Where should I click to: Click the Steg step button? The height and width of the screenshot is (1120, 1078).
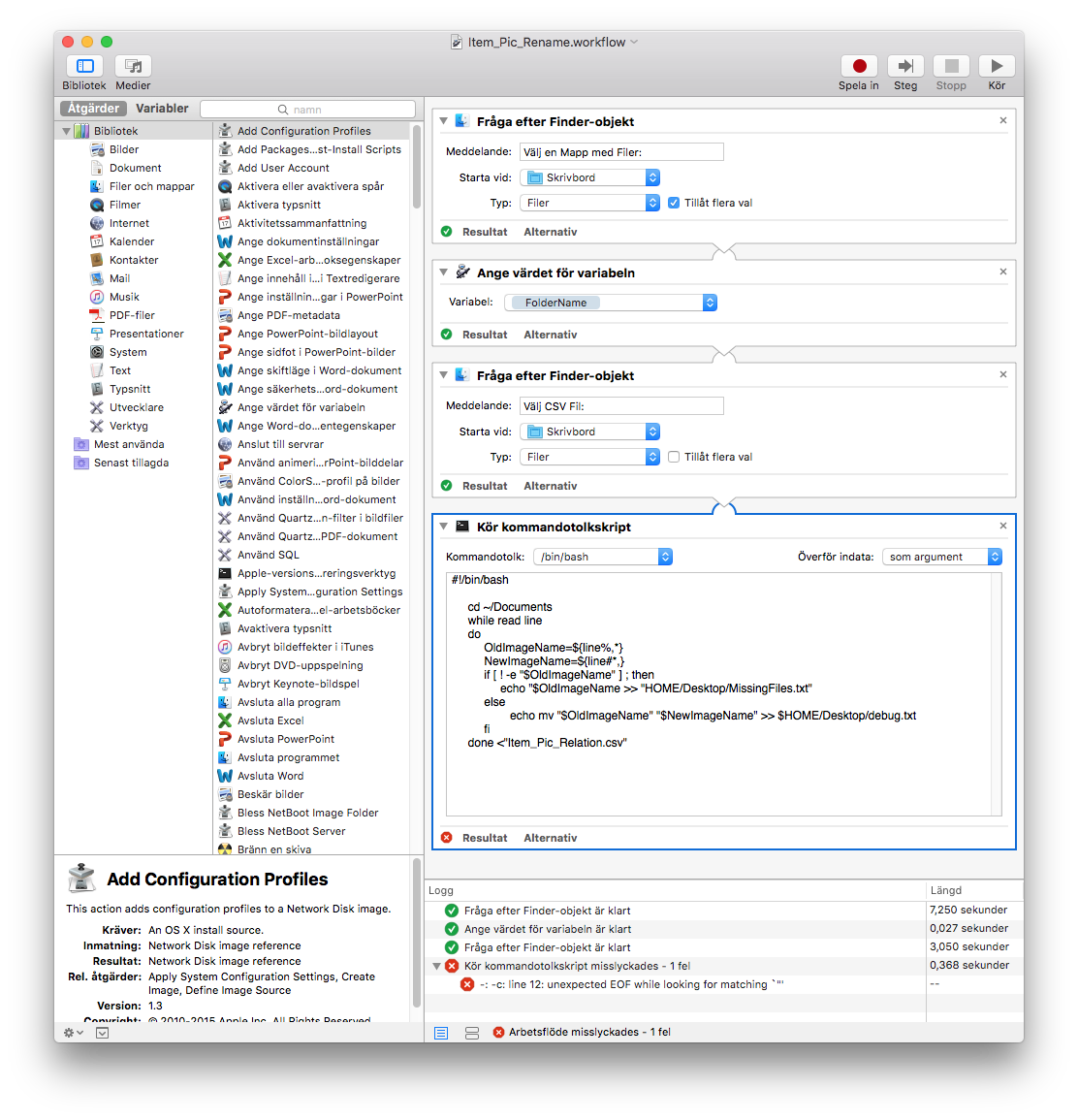905,67
